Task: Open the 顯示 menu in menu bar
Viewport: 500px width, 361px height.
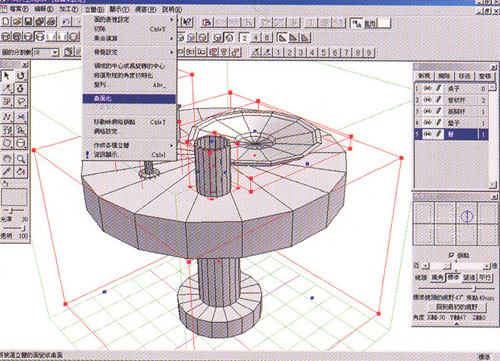Action: (x=120, y=9)
